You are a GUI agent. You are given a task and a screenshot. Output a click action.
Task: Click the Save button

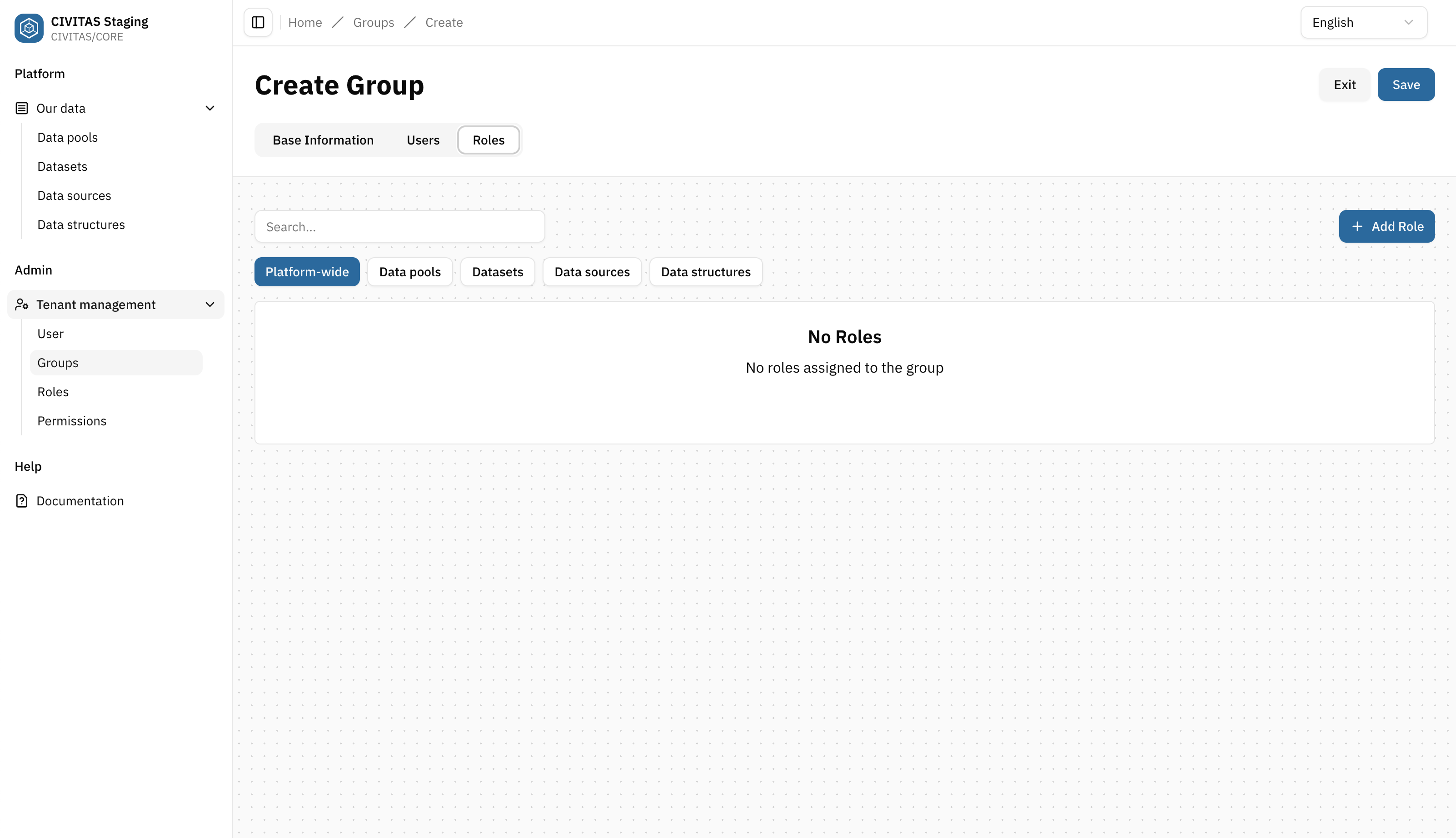(x=1406, y=85)
